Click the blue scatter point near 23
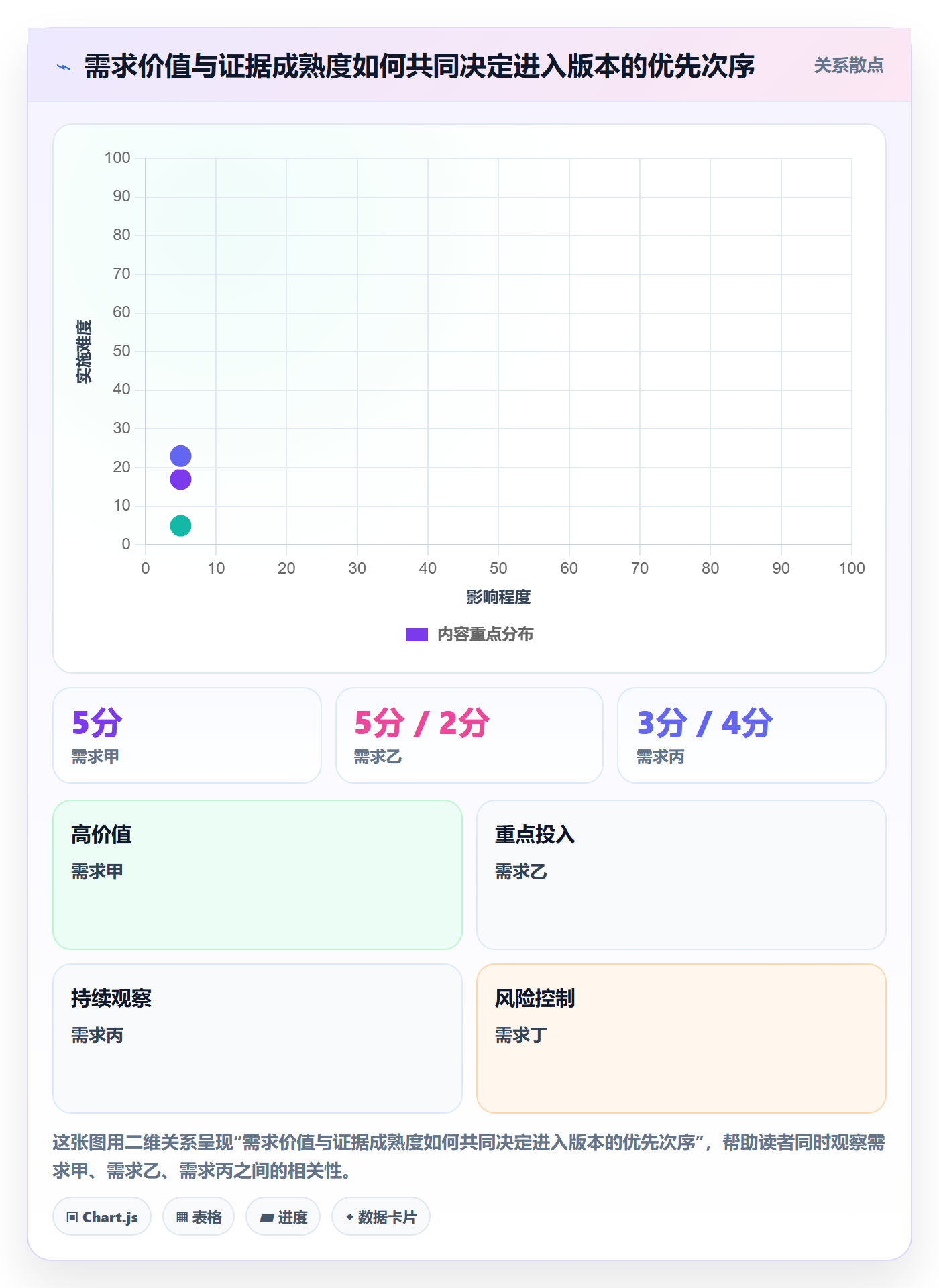Viewport: 939px width, 1288px height. tap(180, 456)
